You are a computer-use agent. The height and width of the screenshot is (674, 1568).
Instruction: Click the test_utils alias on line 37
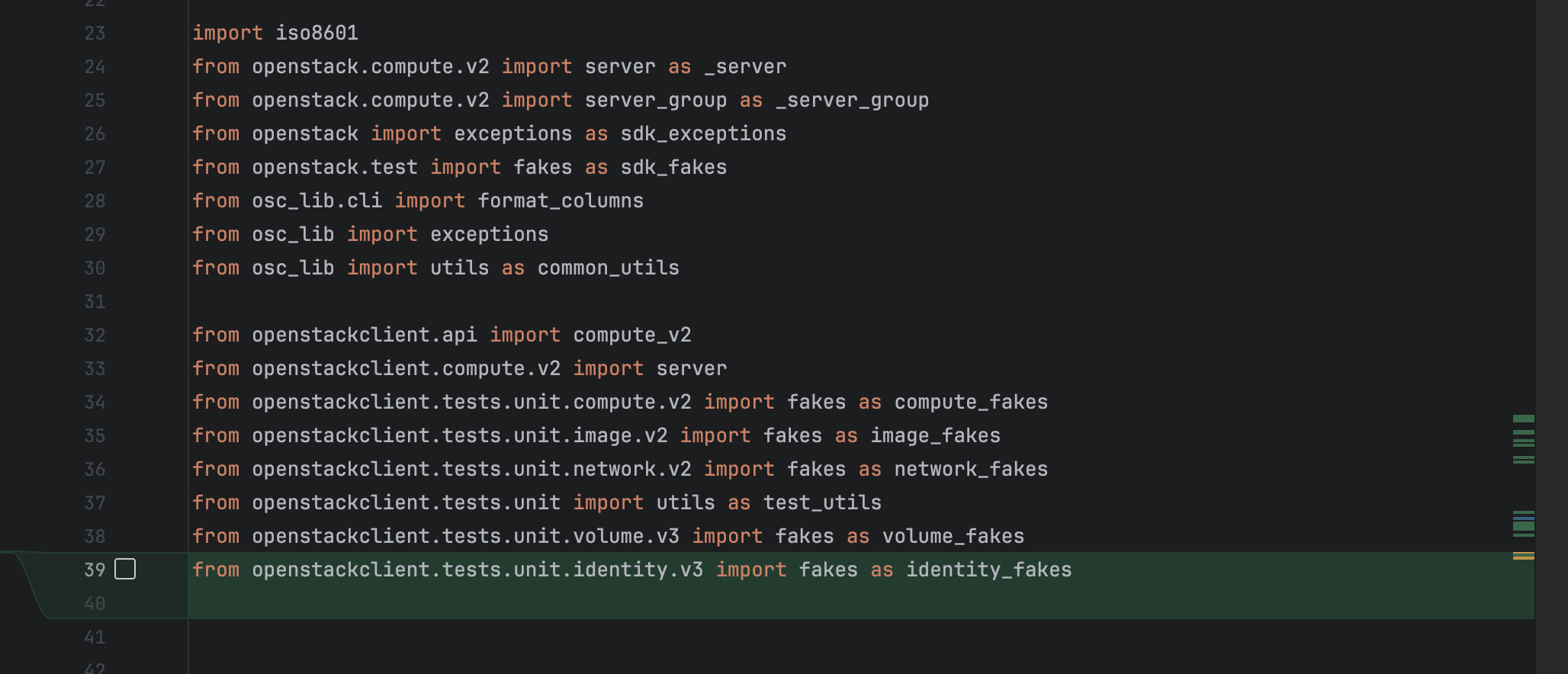(822, 502)
